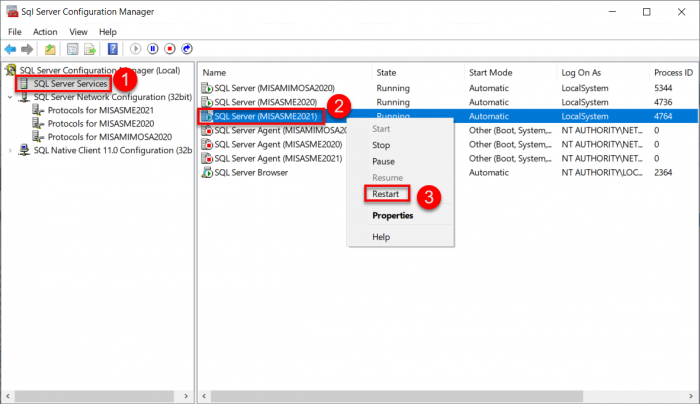
Task: Click the SQL Server Services tree icon
Action: [x=24, y=83]
